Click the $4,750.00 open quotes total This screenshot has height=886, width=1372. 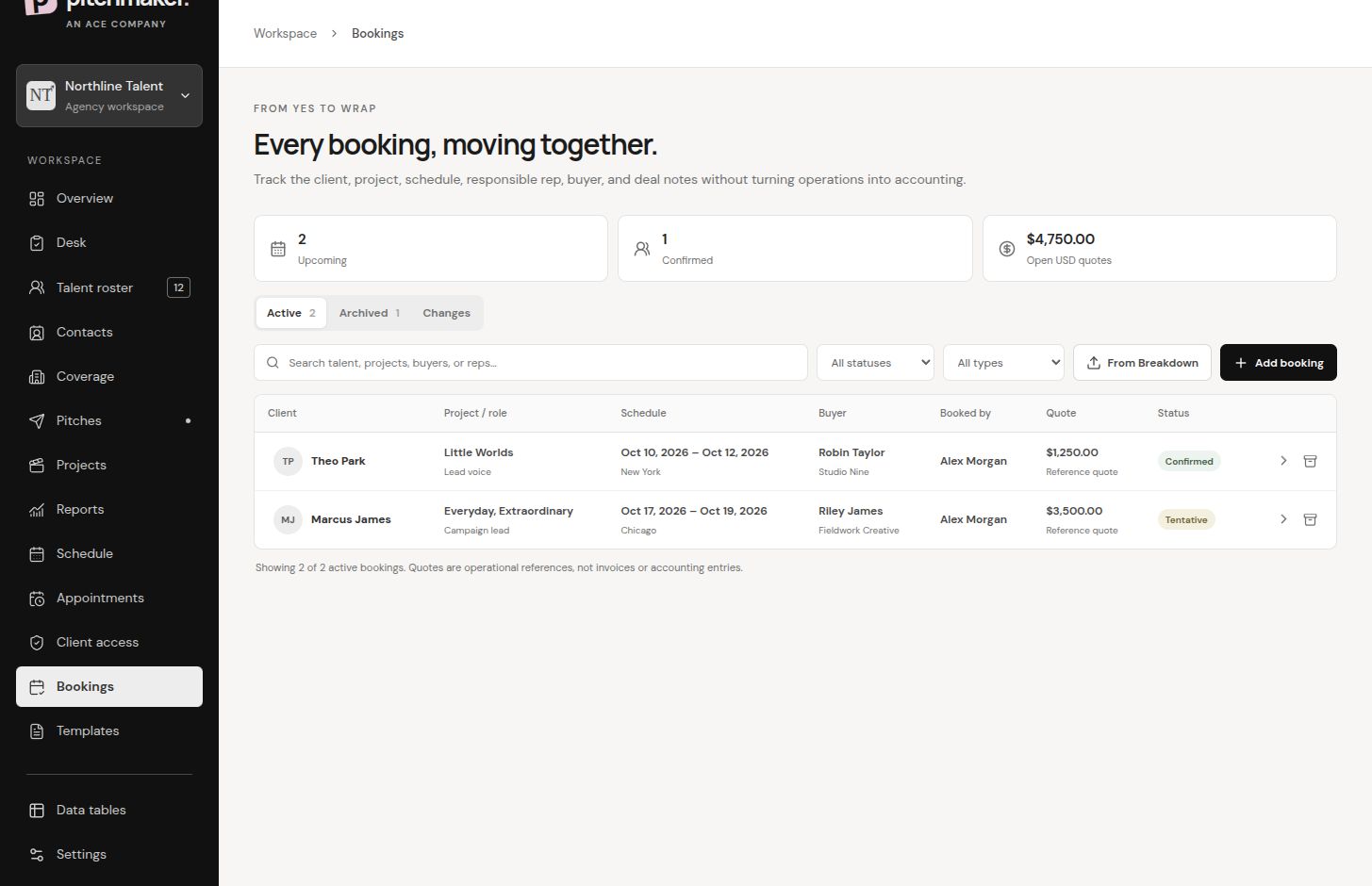coord(1061,239)
